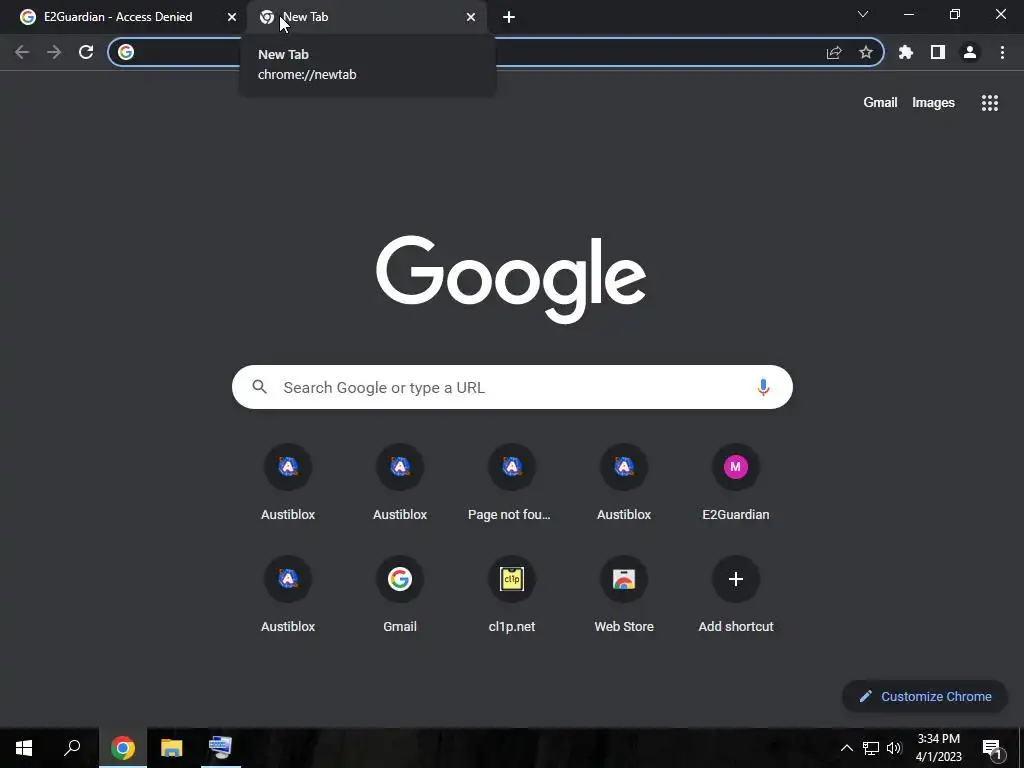Viewport: 1024px width, 768px height.
Task: Bookmark this tab with the star icon
Action: [866, 52]
